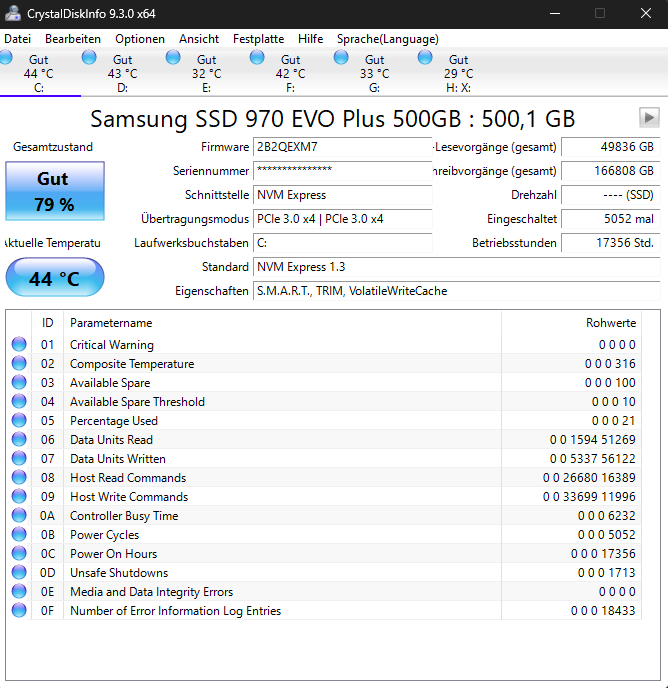Click the ID column header
This screenshot has width=668, height=688.
pos(47,323)
